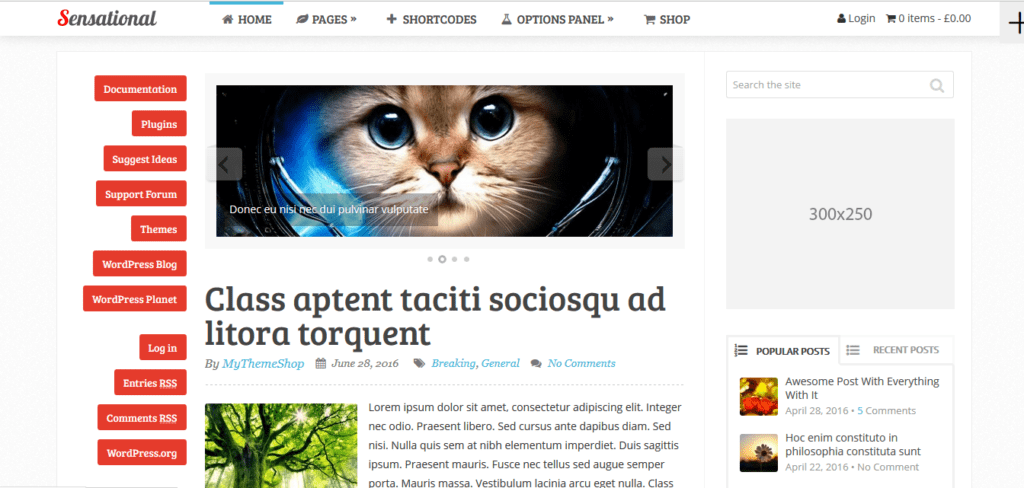This screenshot has height=488, width=1024.
Task: Click the Awesome Post flower thumbnail
Action: (759, 397)
